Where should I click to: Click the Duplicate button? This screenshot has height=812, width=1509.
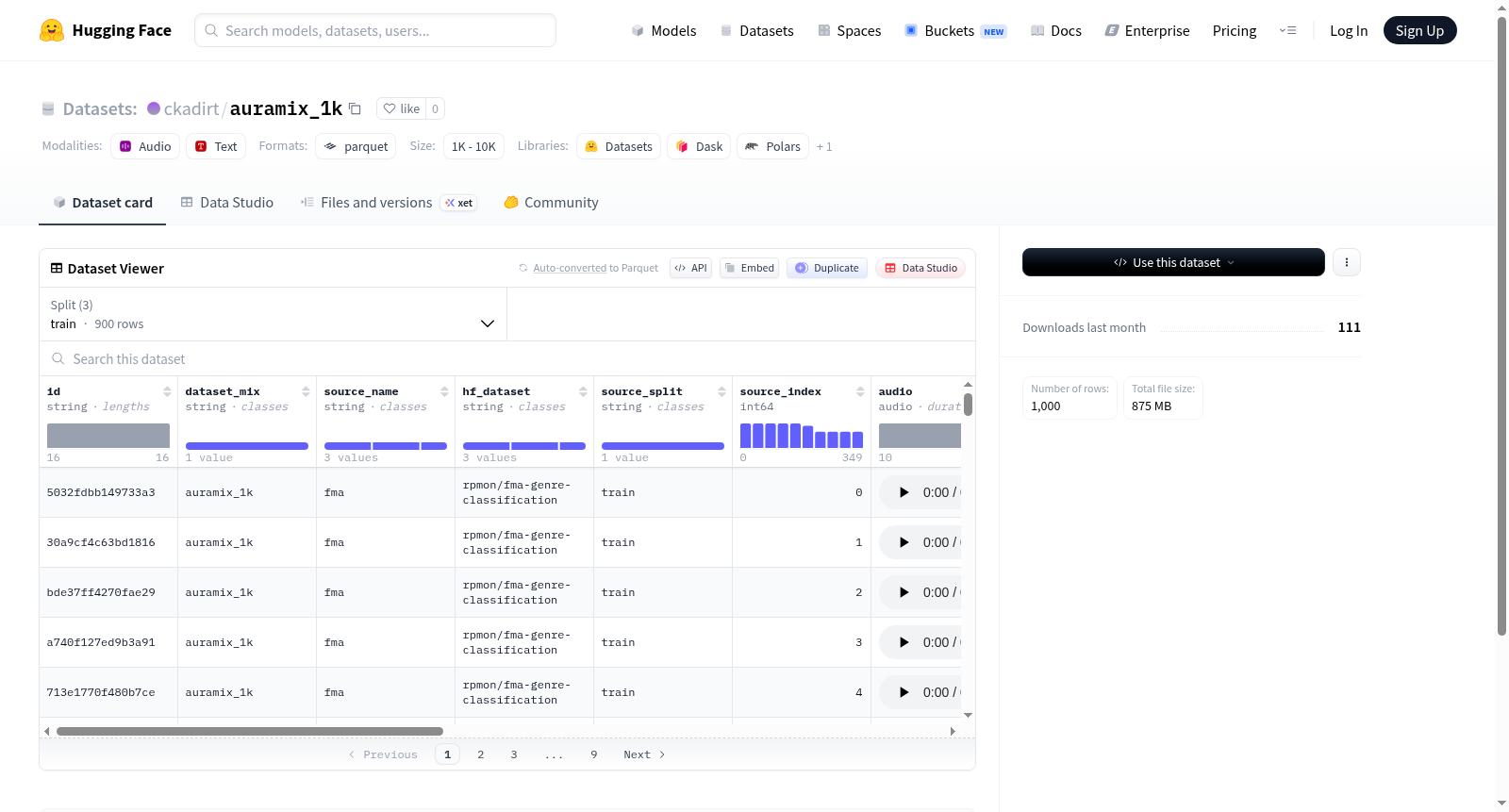click(x=827, y=268)
